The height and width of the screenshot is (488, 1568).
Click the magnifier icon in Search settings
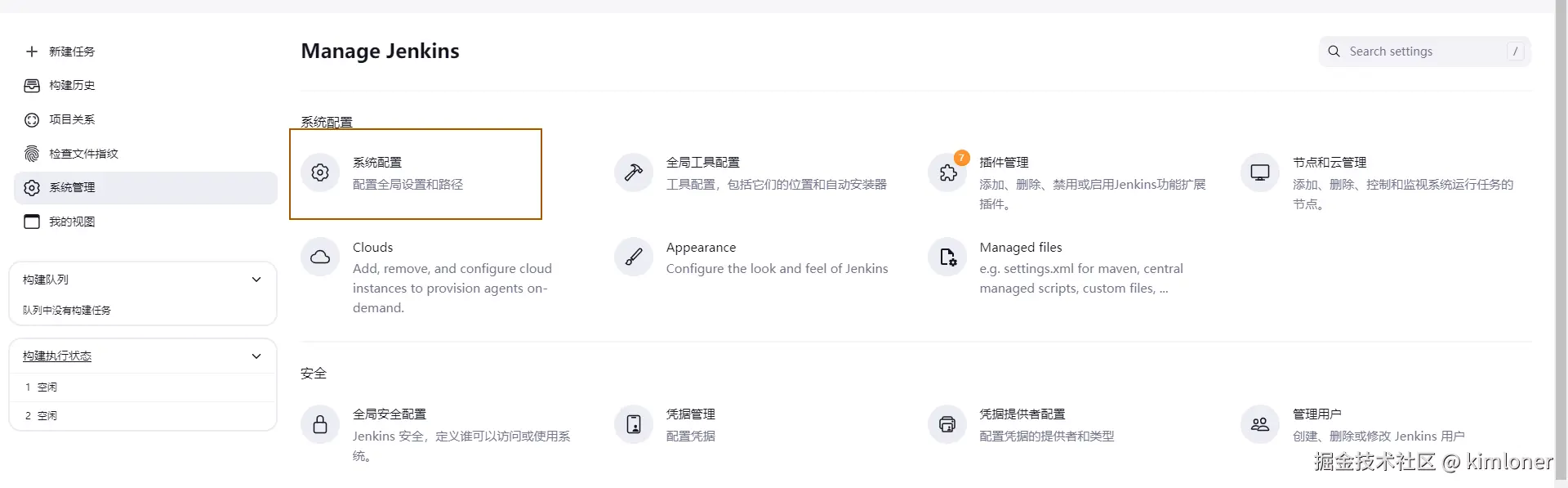tap(1334, 51)
